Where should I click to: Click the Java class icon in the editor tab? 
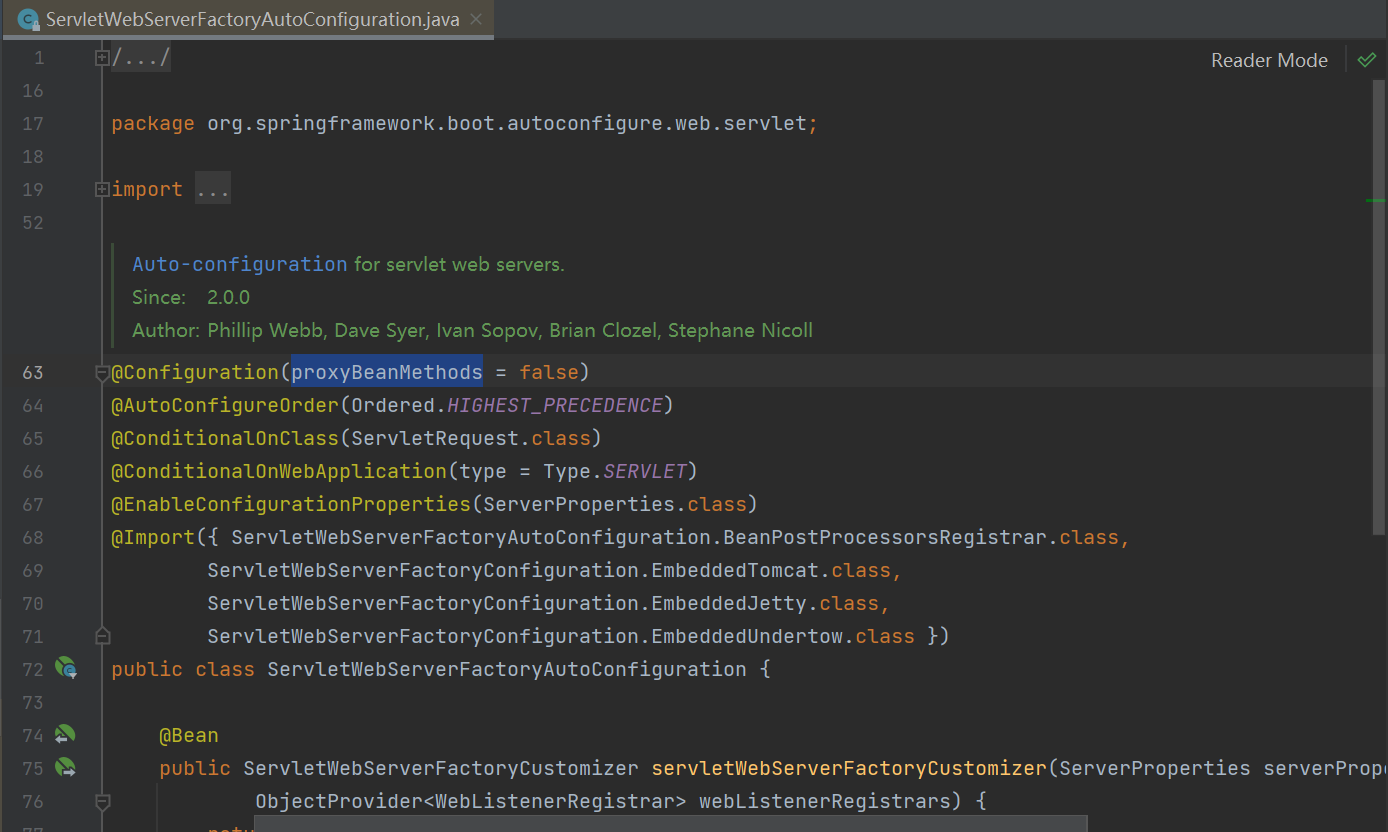tap(29, 19)
